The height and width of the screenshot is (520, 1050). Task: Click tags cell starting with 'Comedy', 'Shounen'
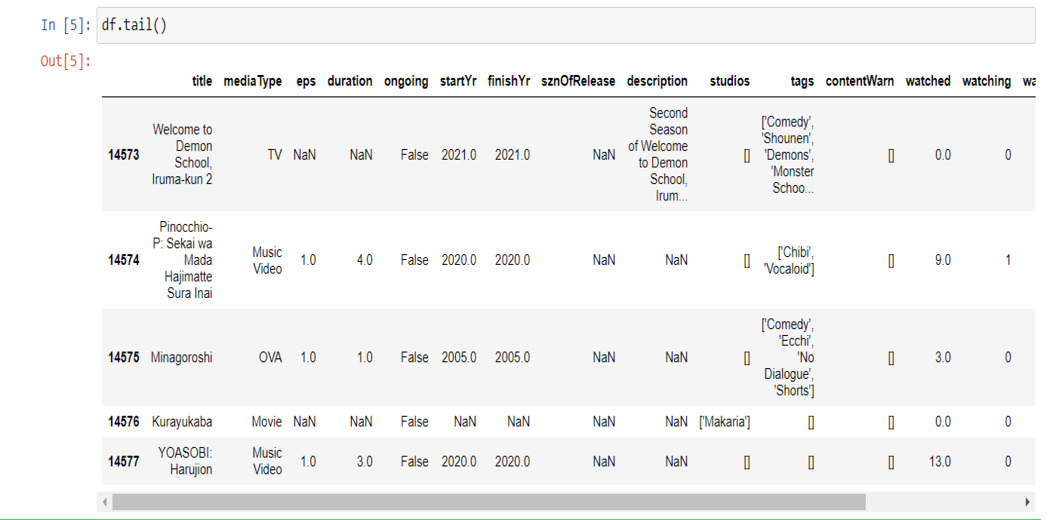pyautogui.click(x=788, y=155)
